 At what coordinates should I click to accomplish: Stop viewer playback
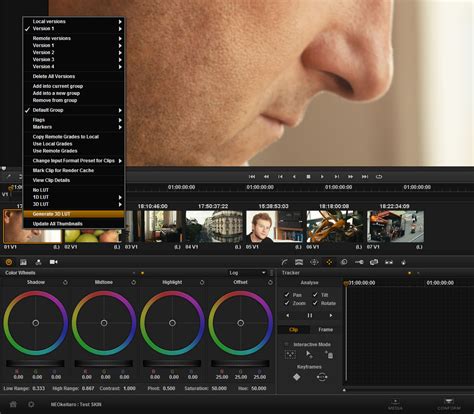308,177
